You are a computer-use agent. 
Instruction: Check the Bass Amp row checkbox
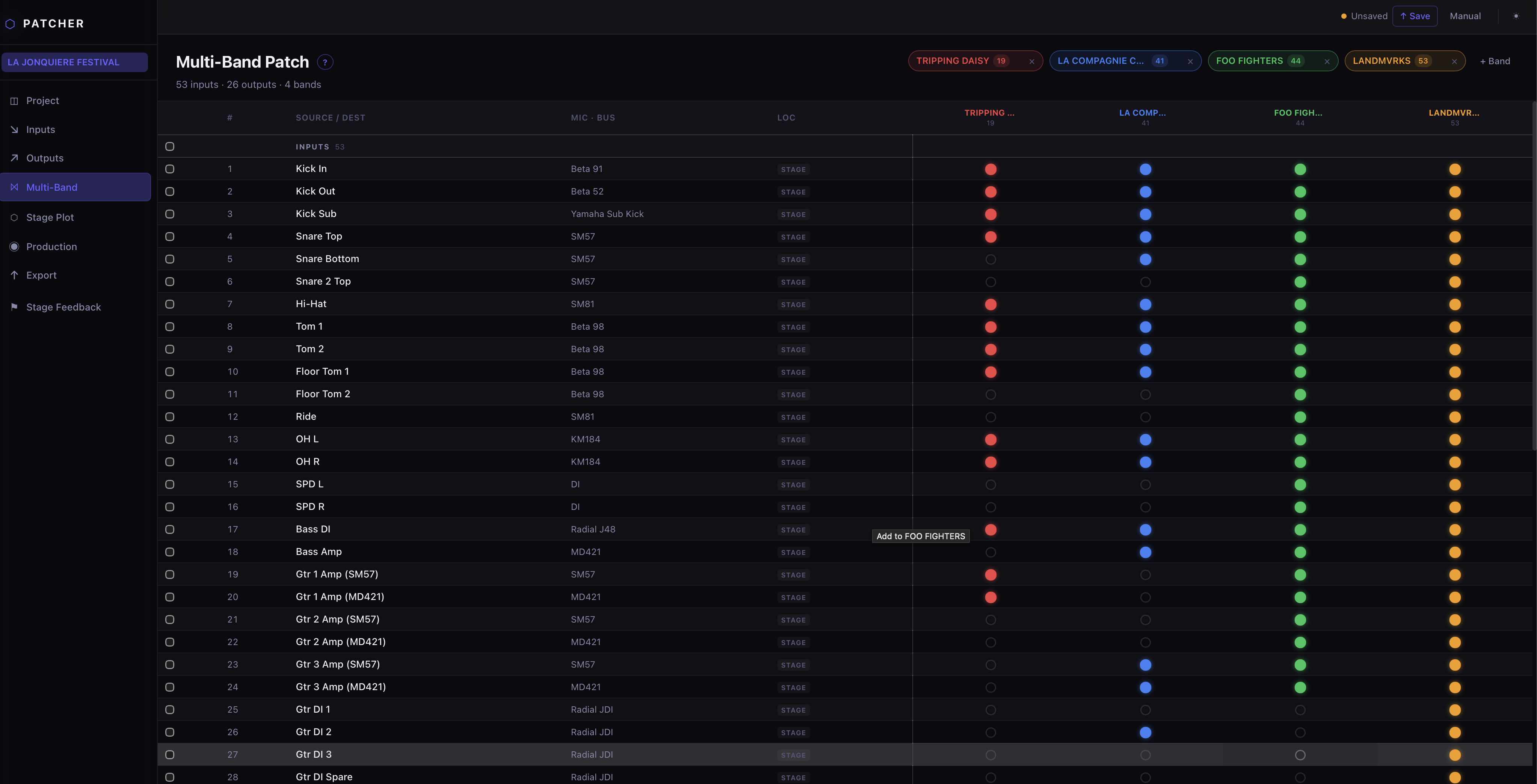click(x=169, y=552)
